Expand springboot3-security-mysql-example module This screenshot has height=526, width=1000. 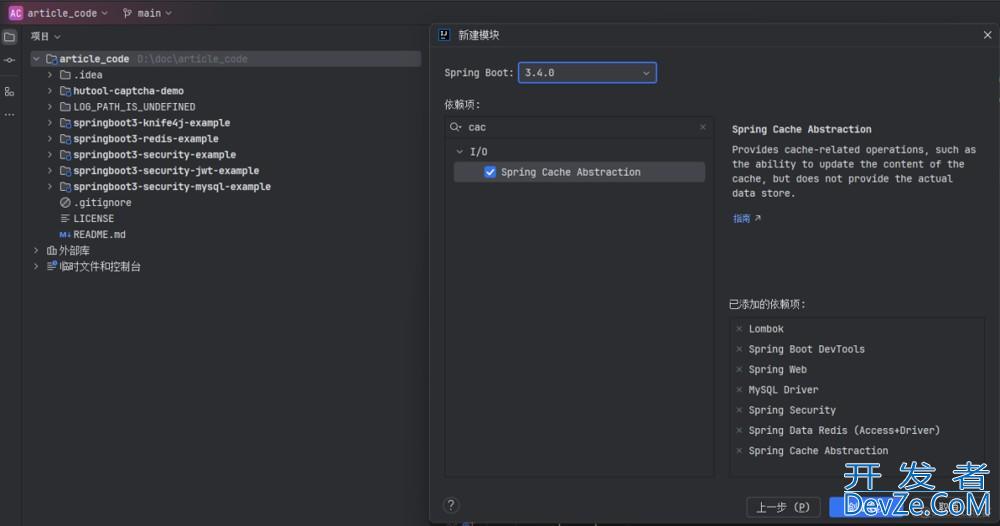[x=50, y=186]
